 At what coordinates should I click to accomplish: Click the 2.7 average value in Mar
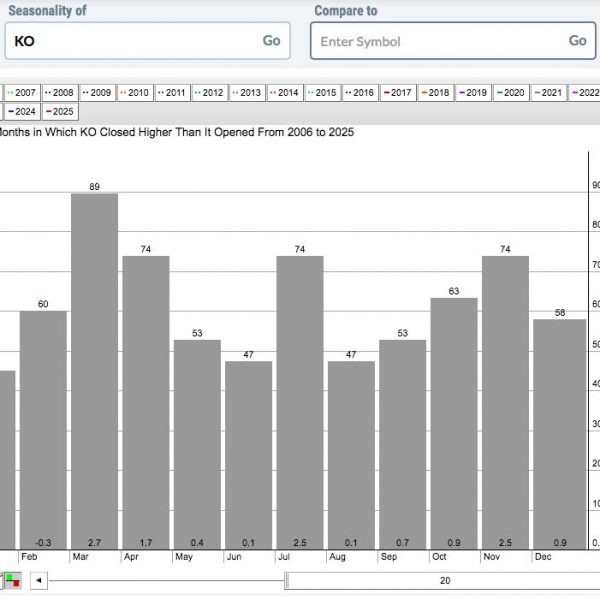95,543
